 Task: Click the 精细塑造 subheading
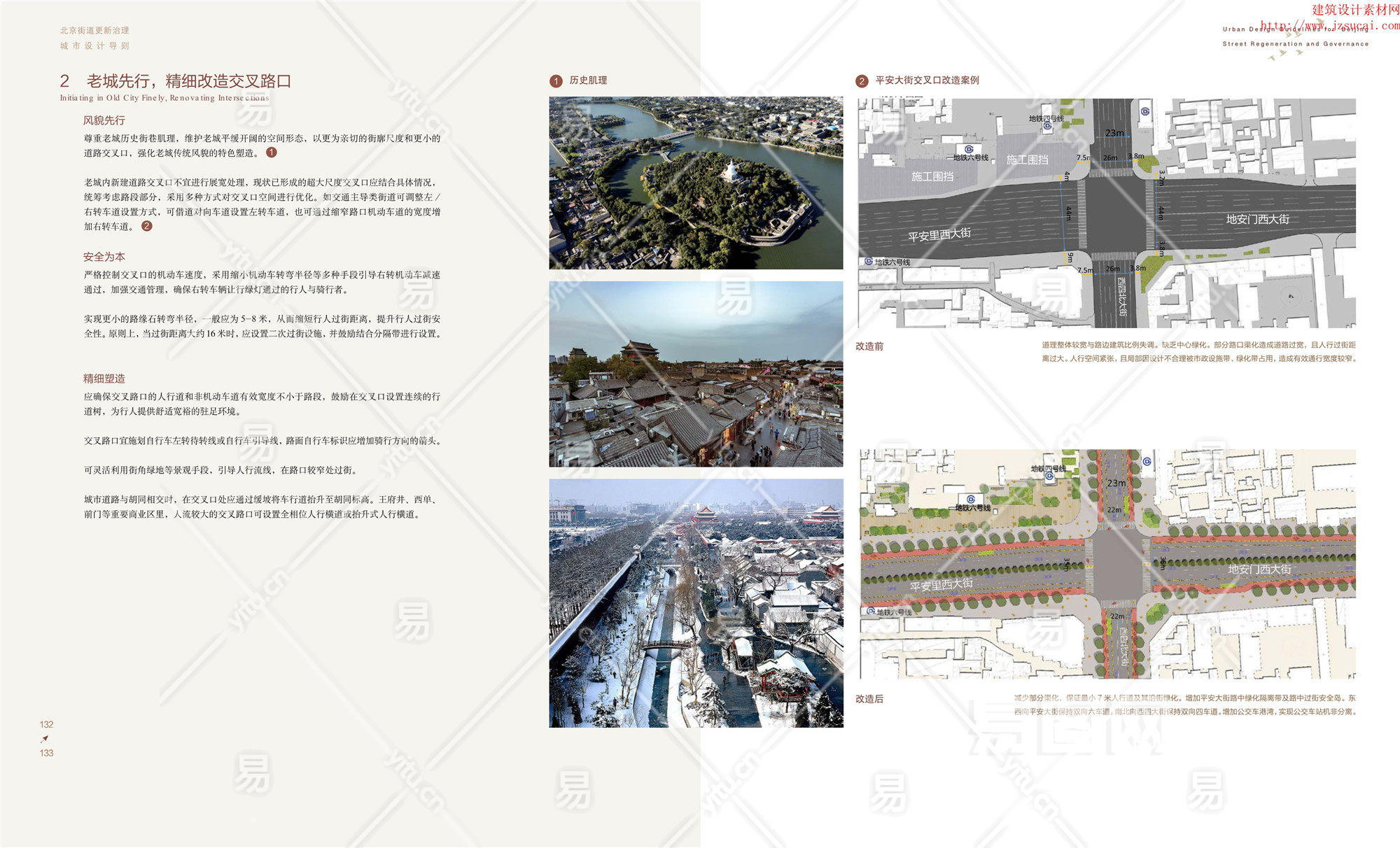pos(104,379)
